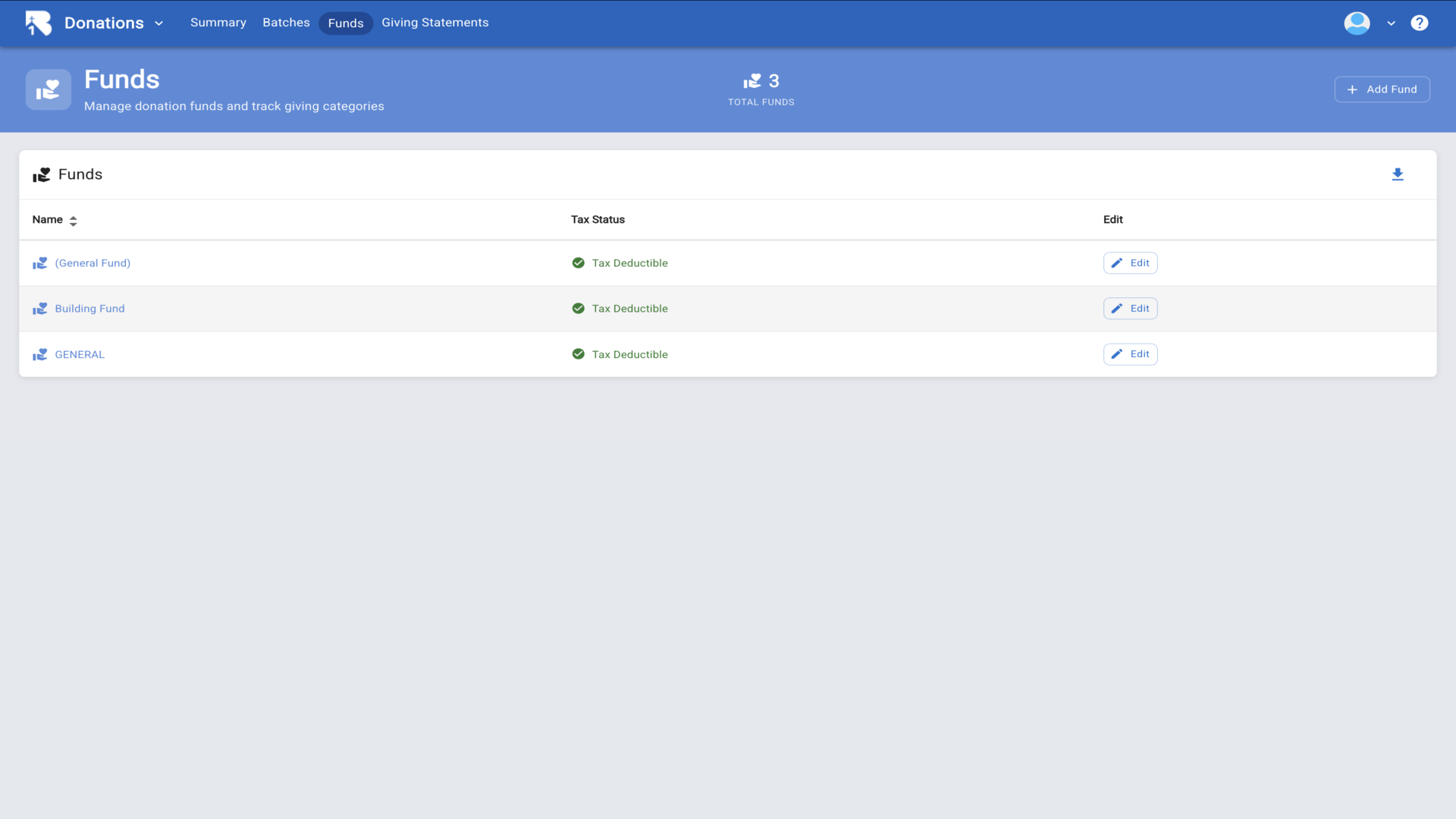Open the user account menu chevron
1456x819 pixels.
point(1391,23)
